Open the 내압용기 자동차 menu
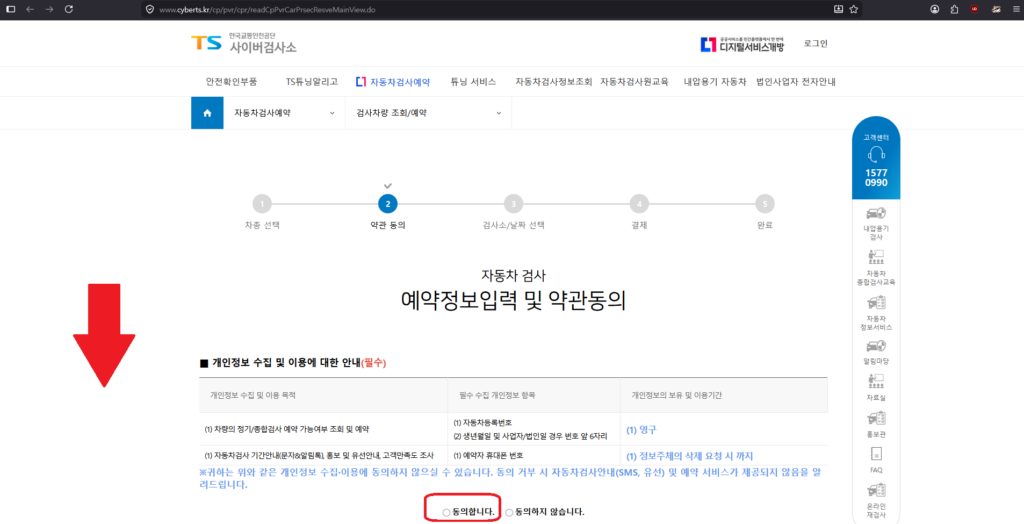 point(714,82)
